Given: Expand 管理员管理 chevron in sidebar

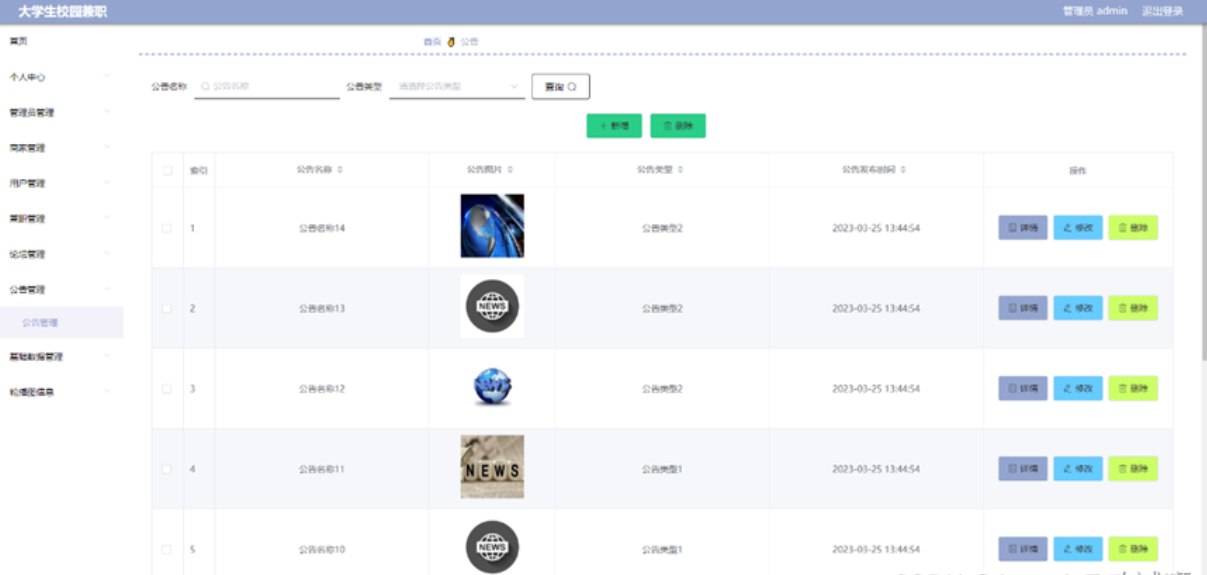Looking at the screenshot, I should tap(107, 111).
